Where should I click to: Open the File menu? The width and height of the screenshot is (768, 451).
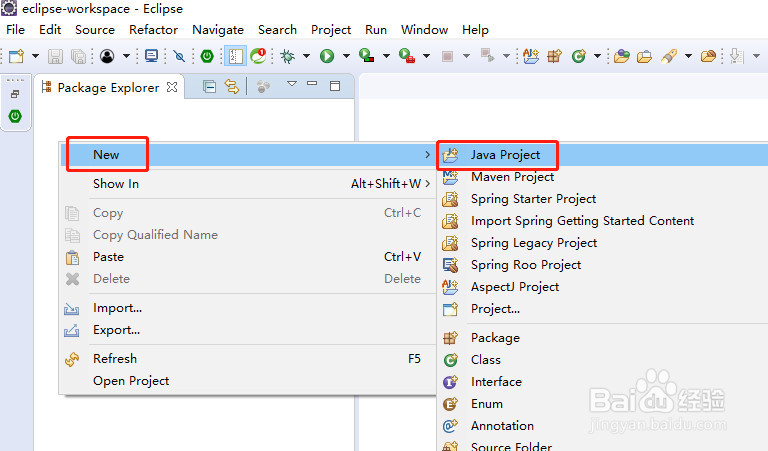pyautogui.click(x=15, y=30)
